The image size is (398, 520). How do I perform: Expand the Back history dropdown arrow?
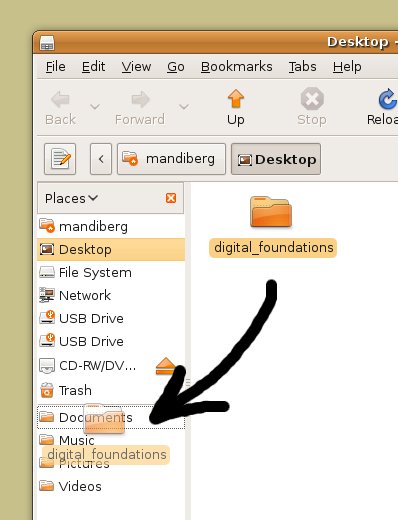95,107
